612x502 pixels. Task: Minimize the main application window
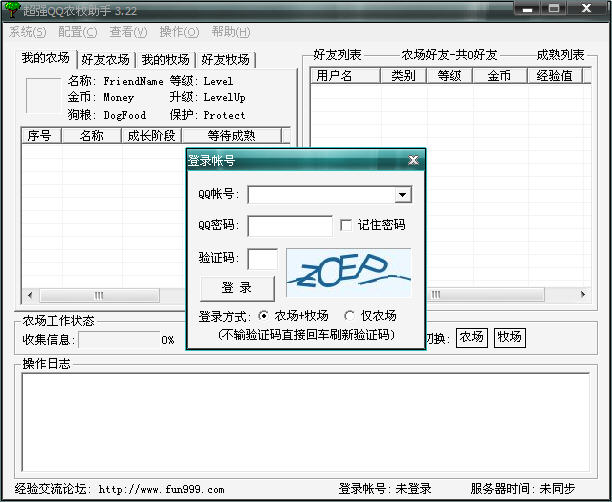527,9
